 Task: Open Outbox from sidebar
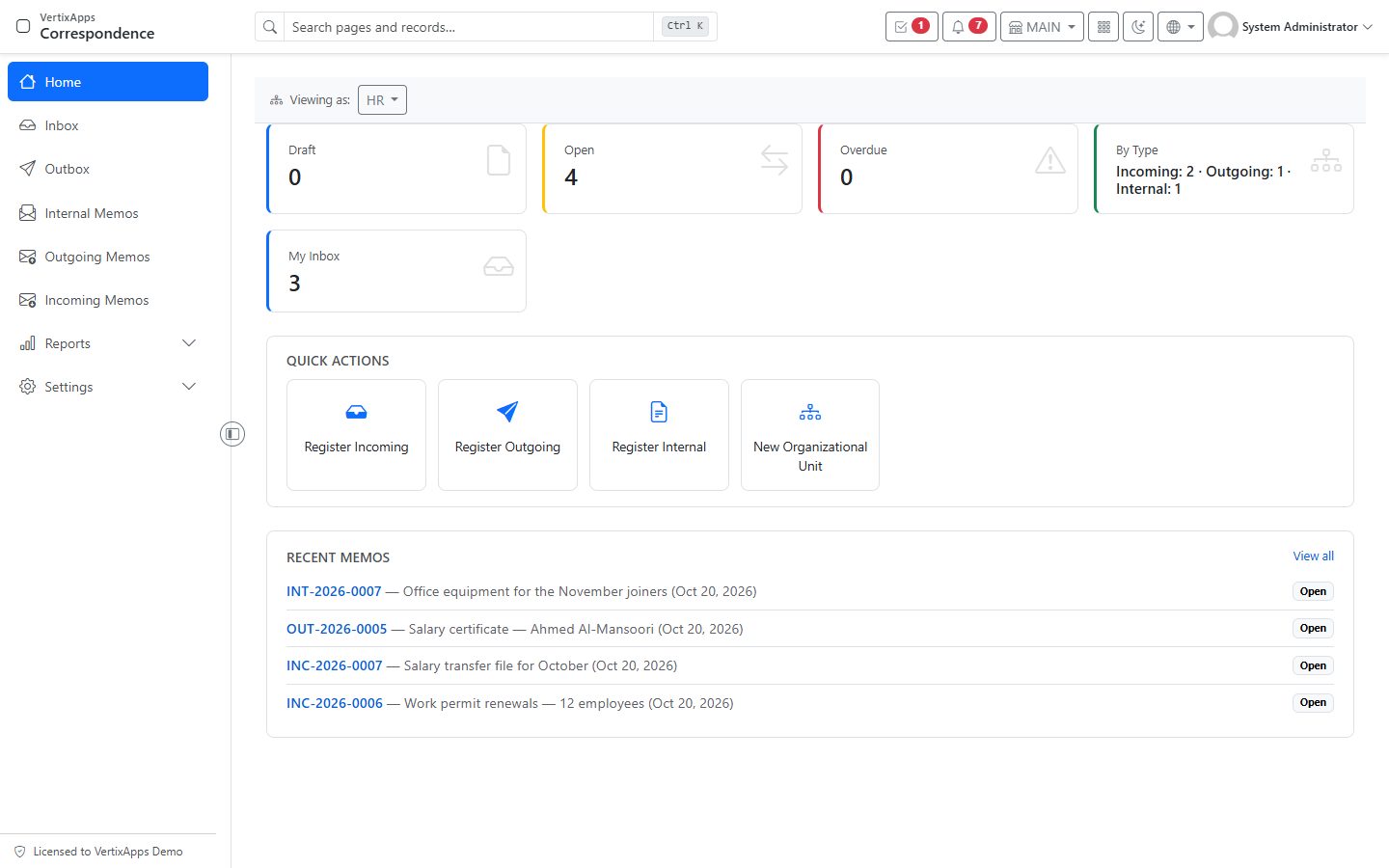(x=108, y=169)
